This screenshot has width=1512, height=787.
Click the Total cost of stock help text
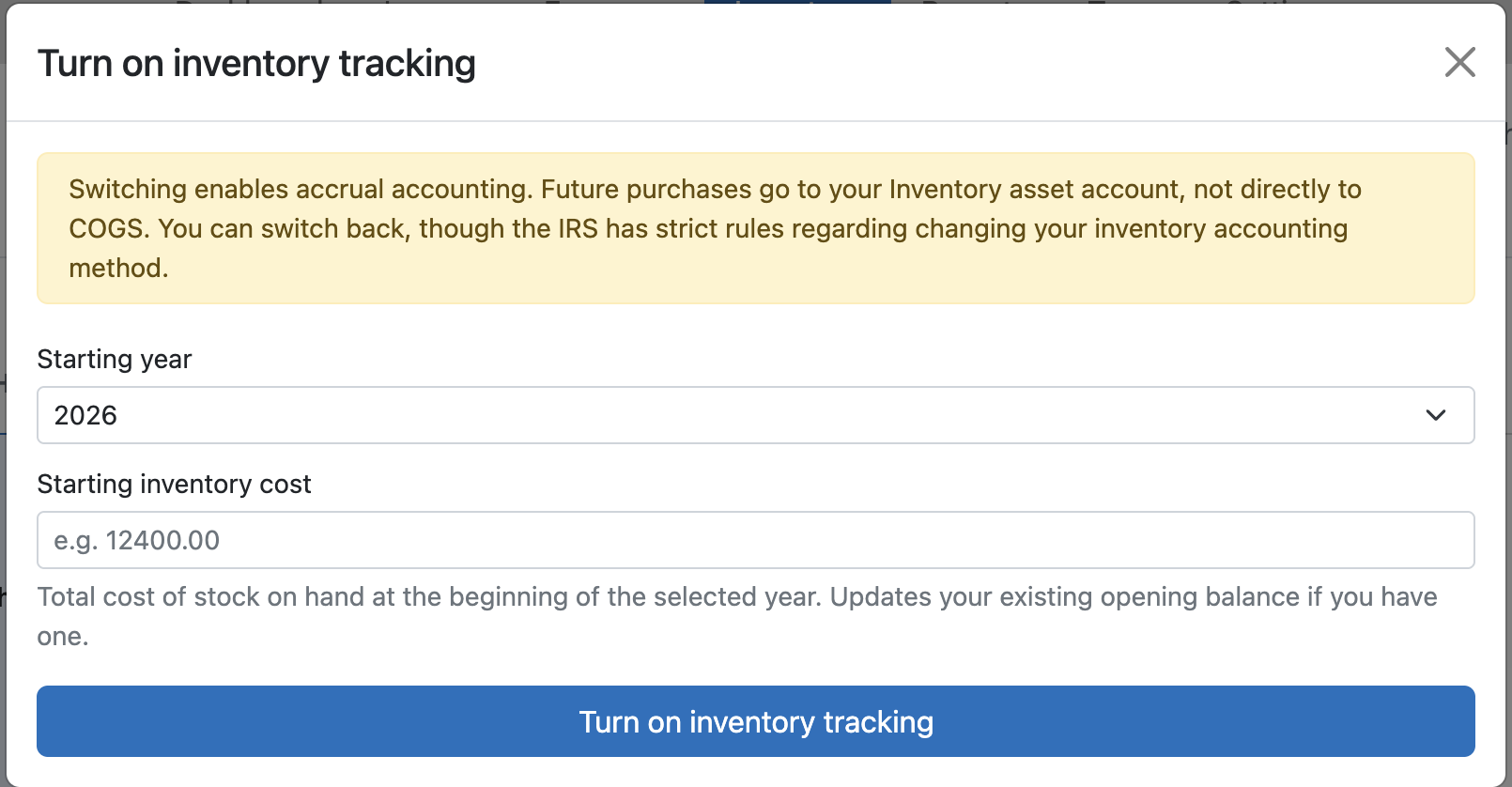click(737, 616)
